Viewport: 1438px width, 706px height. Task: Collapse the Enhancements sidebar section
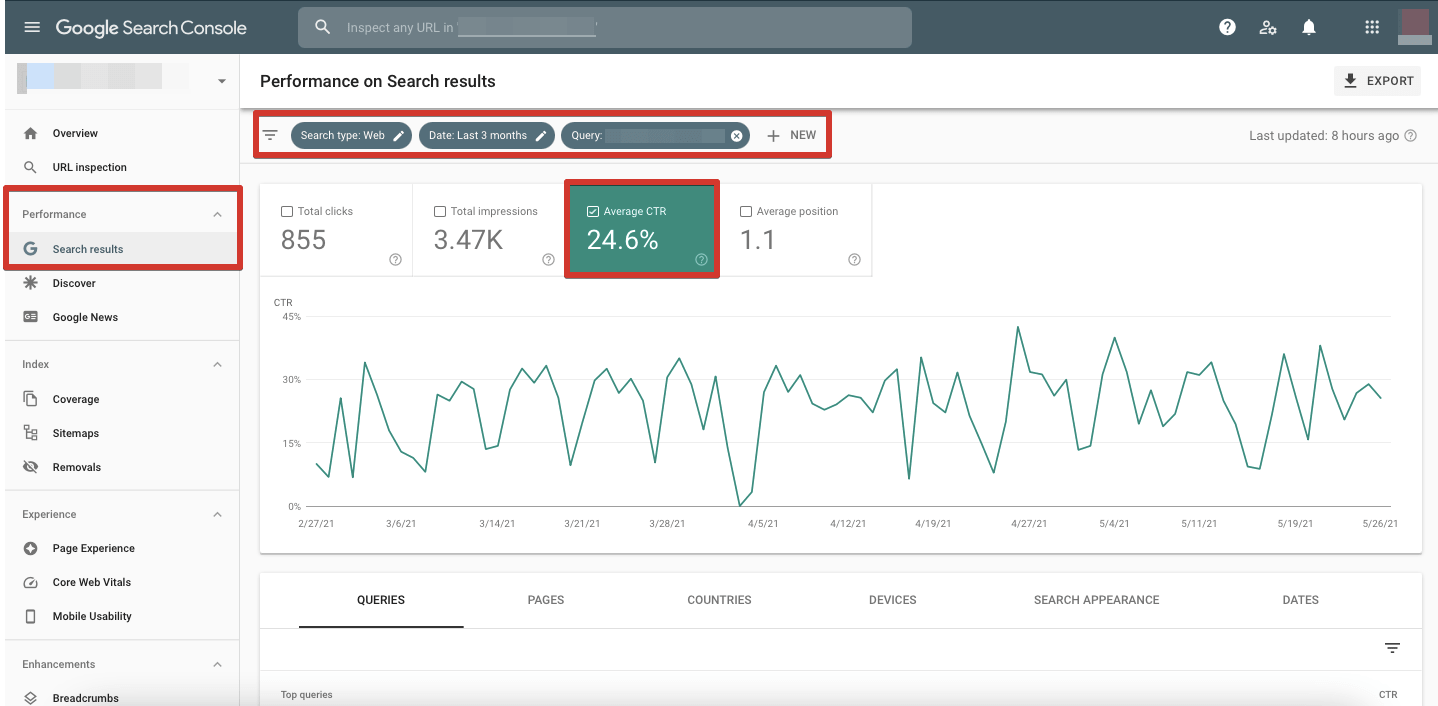pos(217,664)
